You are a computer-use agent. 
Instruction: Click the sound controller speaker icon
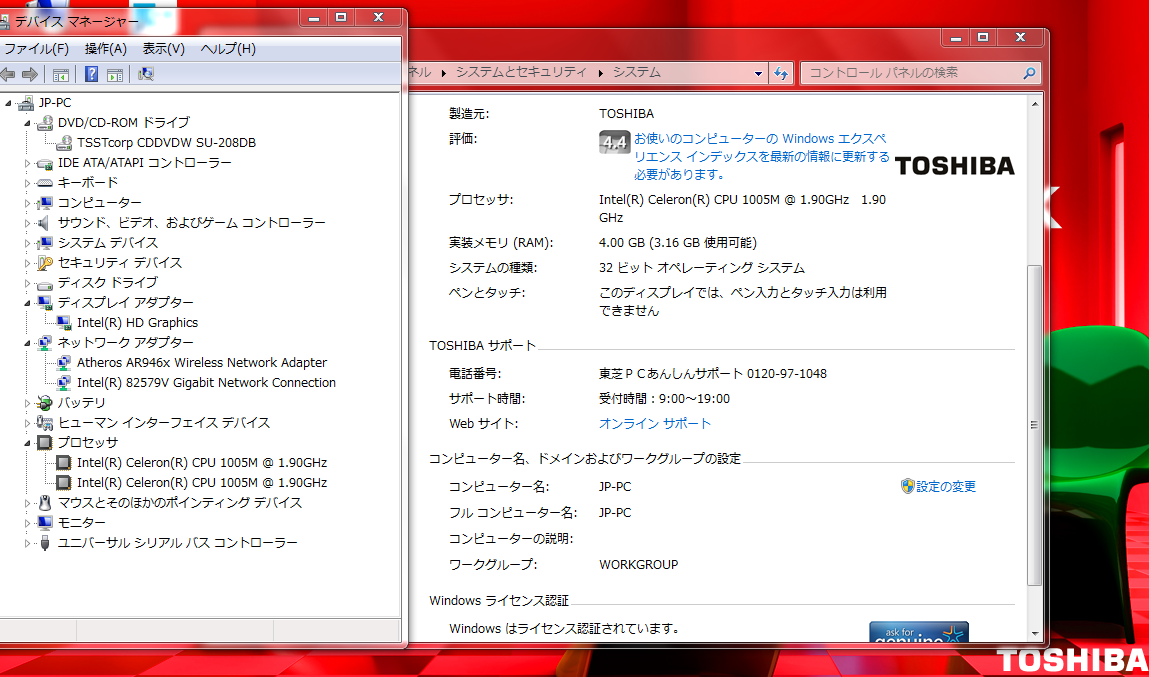pyautogui.click(x=45, y=223)
